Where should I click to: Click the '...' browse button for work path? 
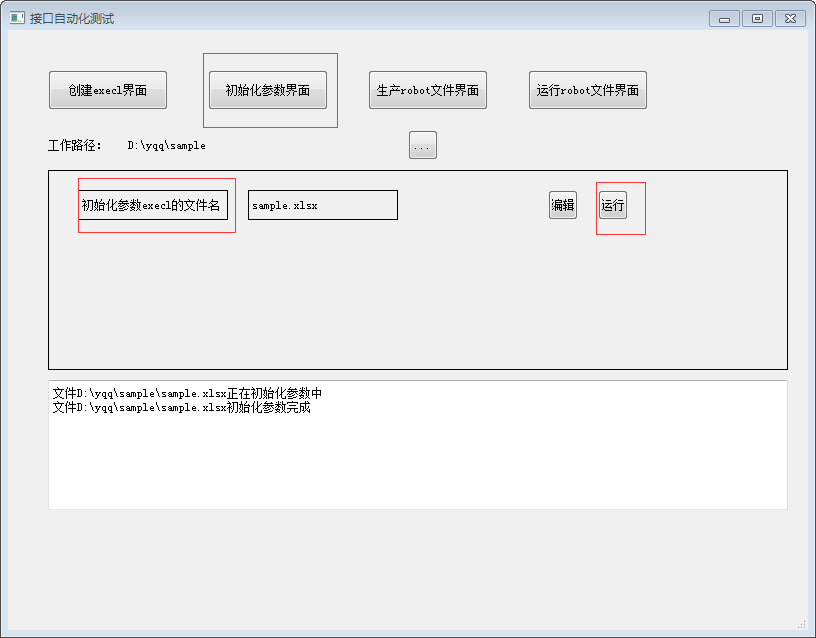[423, 145]
